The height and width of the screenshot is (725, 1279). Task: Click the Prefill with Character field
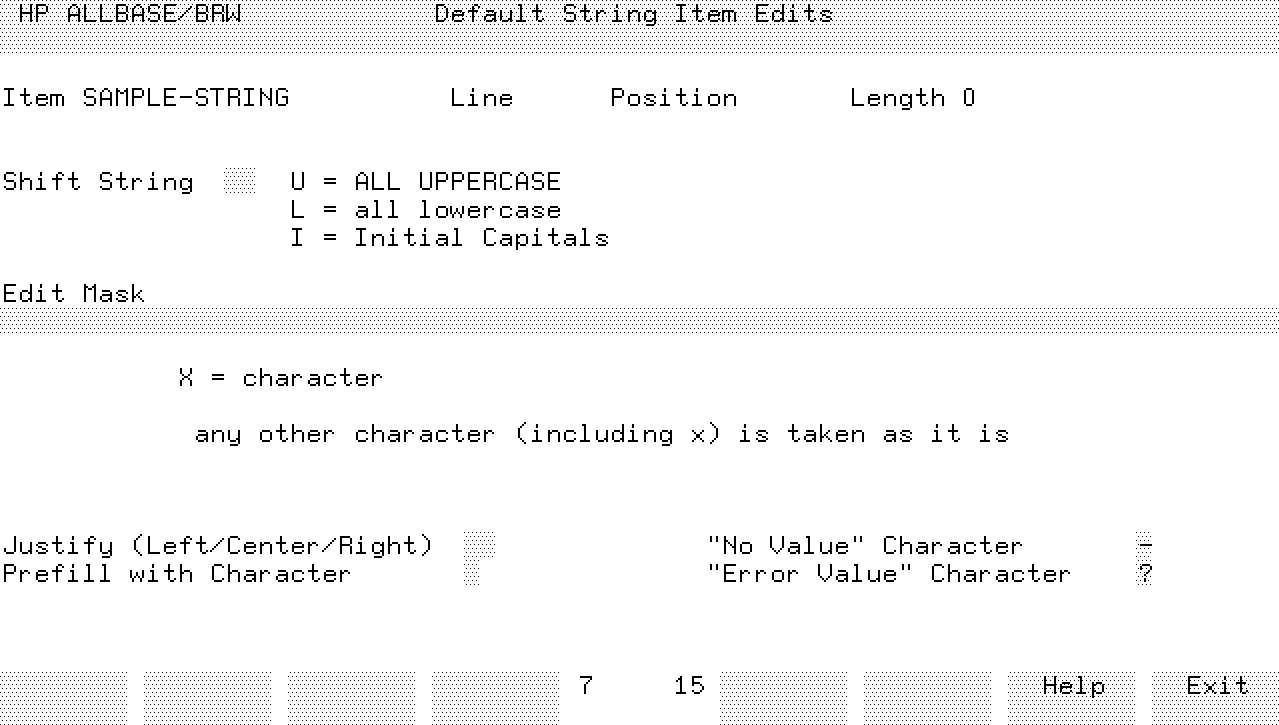[472, 574]
